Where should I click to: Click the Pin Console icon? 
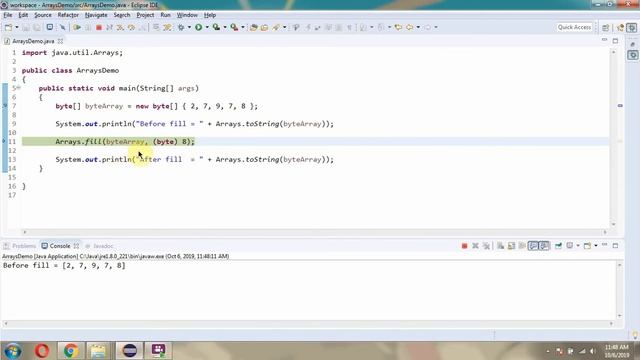pos(558,246)
